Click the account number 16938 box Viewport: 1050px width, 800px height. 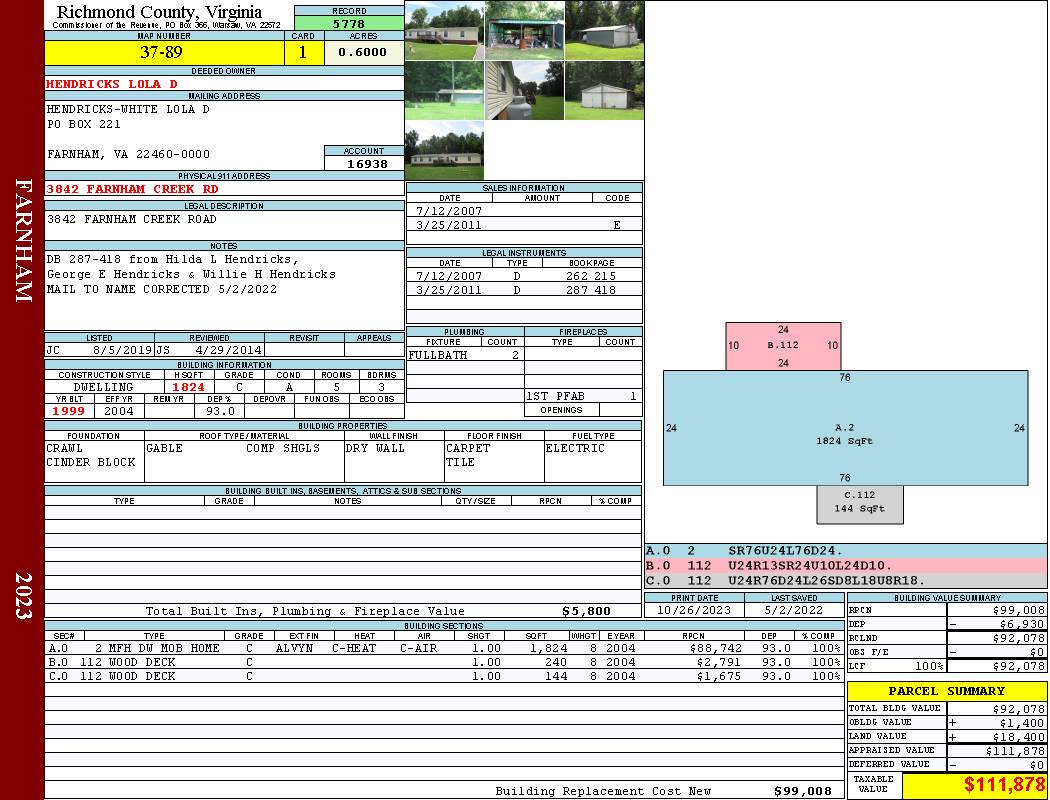[x=363, y=164]
